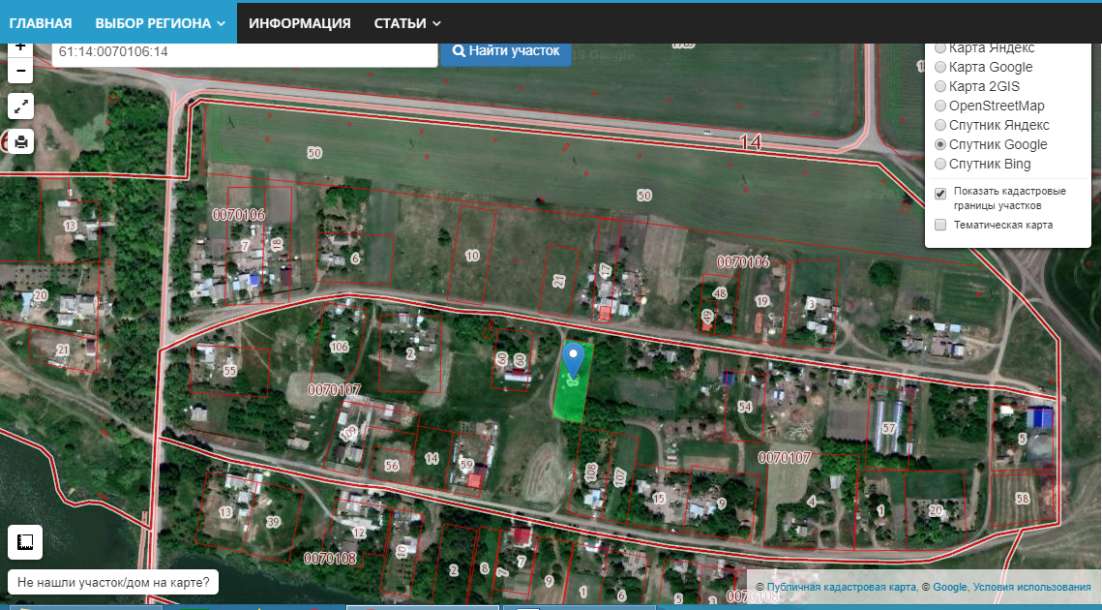Click Не нашли участок/дом на карте button
Screen dimensions: 1102x610
click(114, 581)
